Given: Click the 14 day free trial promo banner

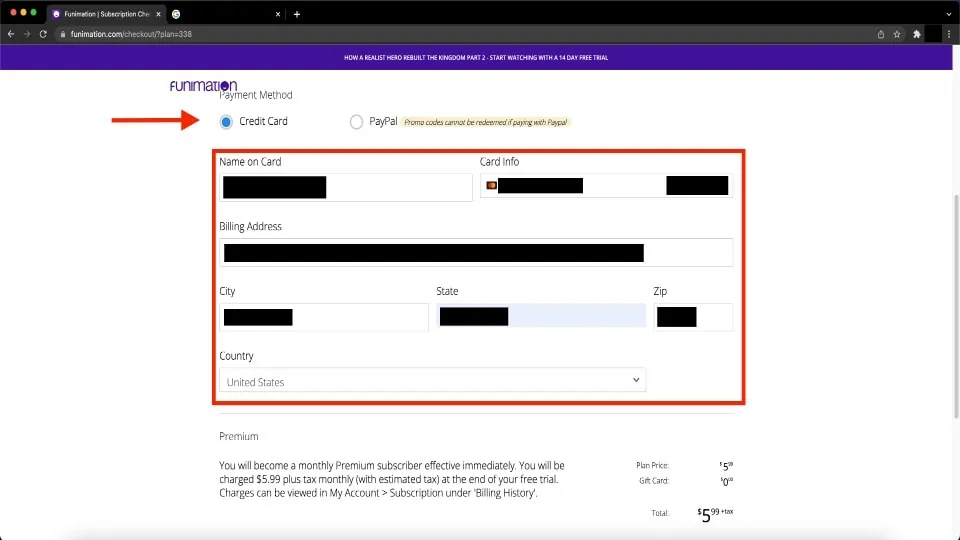Looking at the screenshot, I should (476, 58).
